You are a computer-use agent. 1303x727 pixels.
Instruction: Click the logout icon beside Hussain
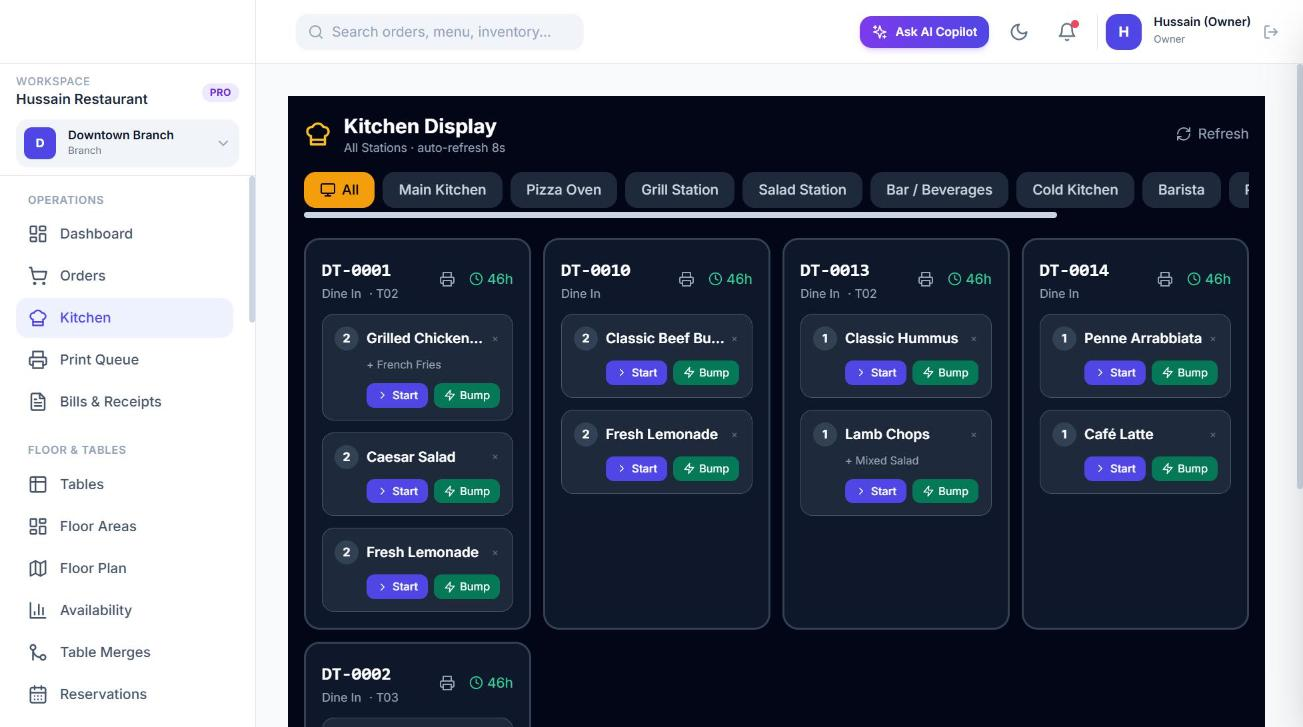pos(1271,32)
